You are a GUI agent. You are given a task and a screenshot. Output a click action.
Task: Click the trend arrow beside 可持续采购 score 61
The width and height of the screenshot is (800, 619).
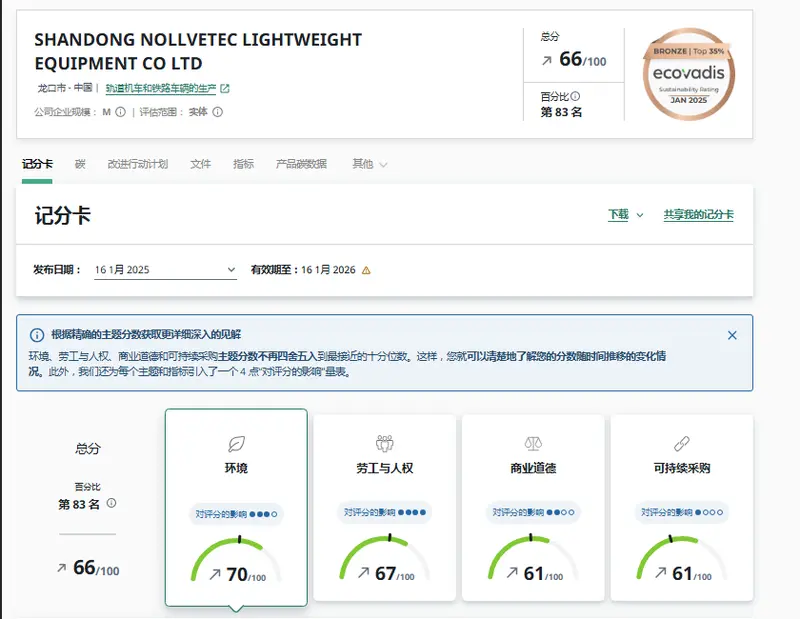(x=660, y=573)
